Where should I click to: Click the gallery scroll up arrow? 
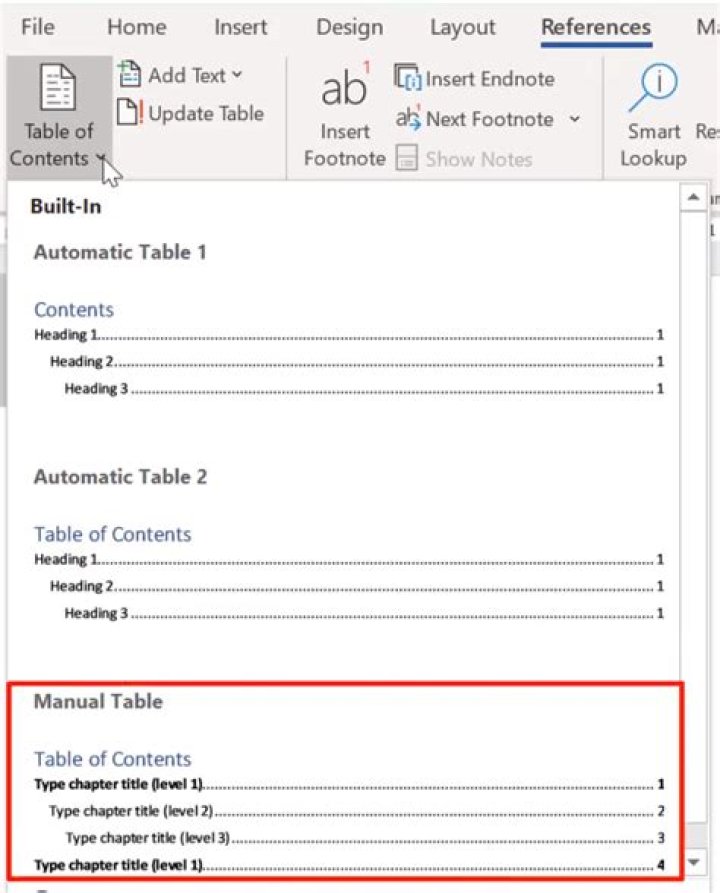point(694,198)
